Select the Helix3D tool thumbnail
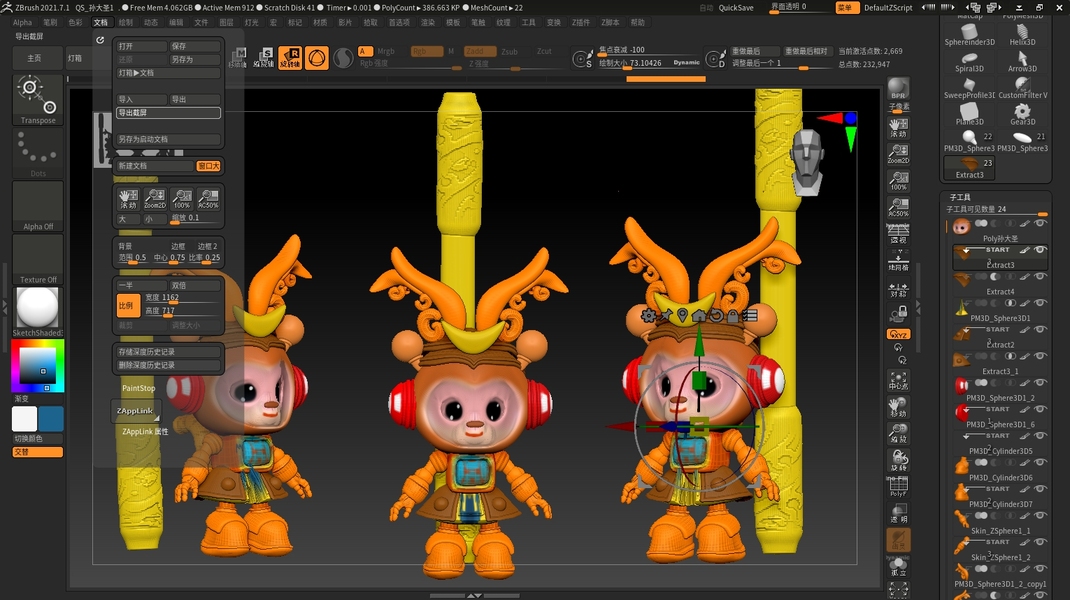Screen dimensions: 1070x600 [x=1022, y=35]
